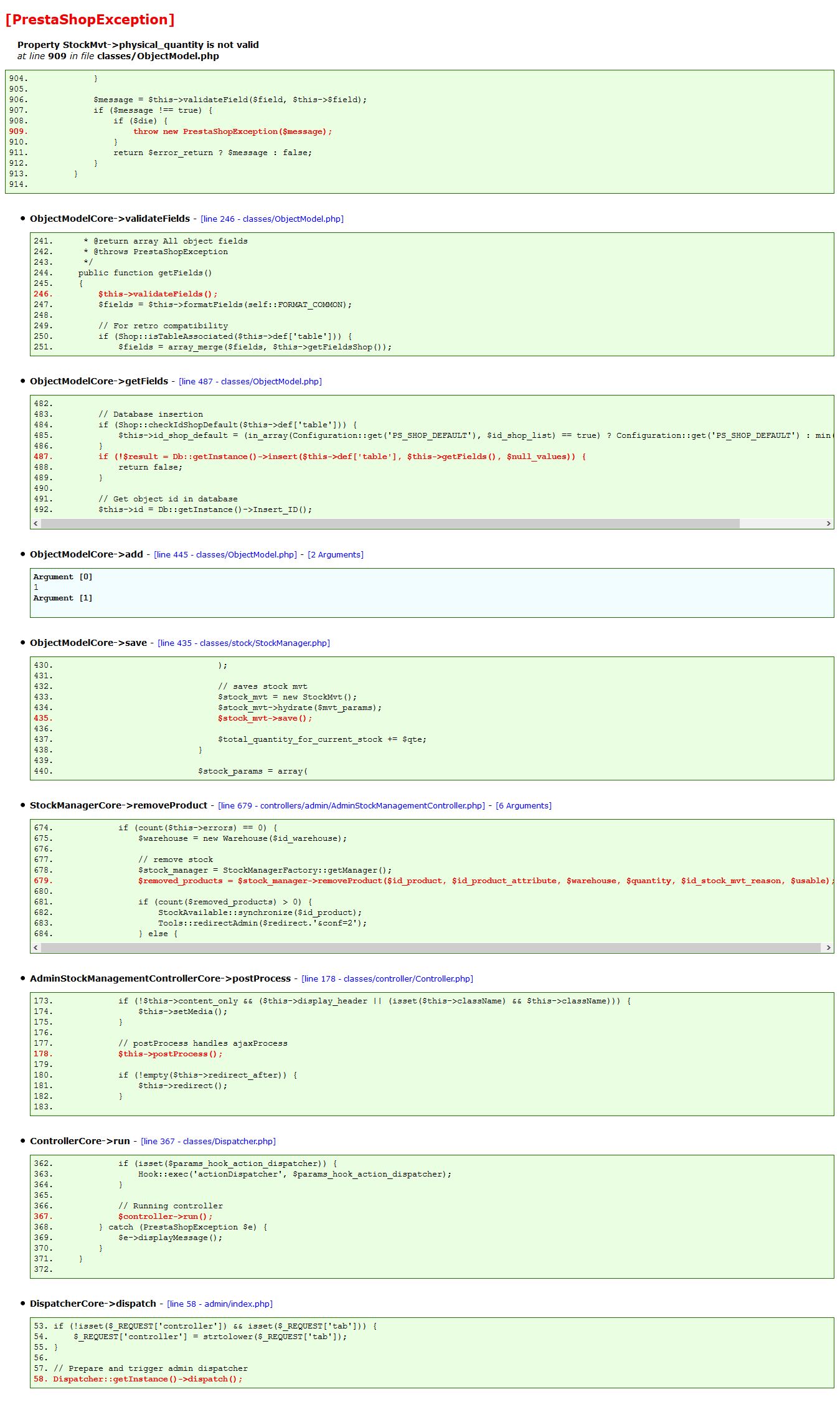Click the 'Dispatcher::getInstance()->dispatch();' highlighted line
This screenshot has width=840, height=1407.
[148, 1380]
